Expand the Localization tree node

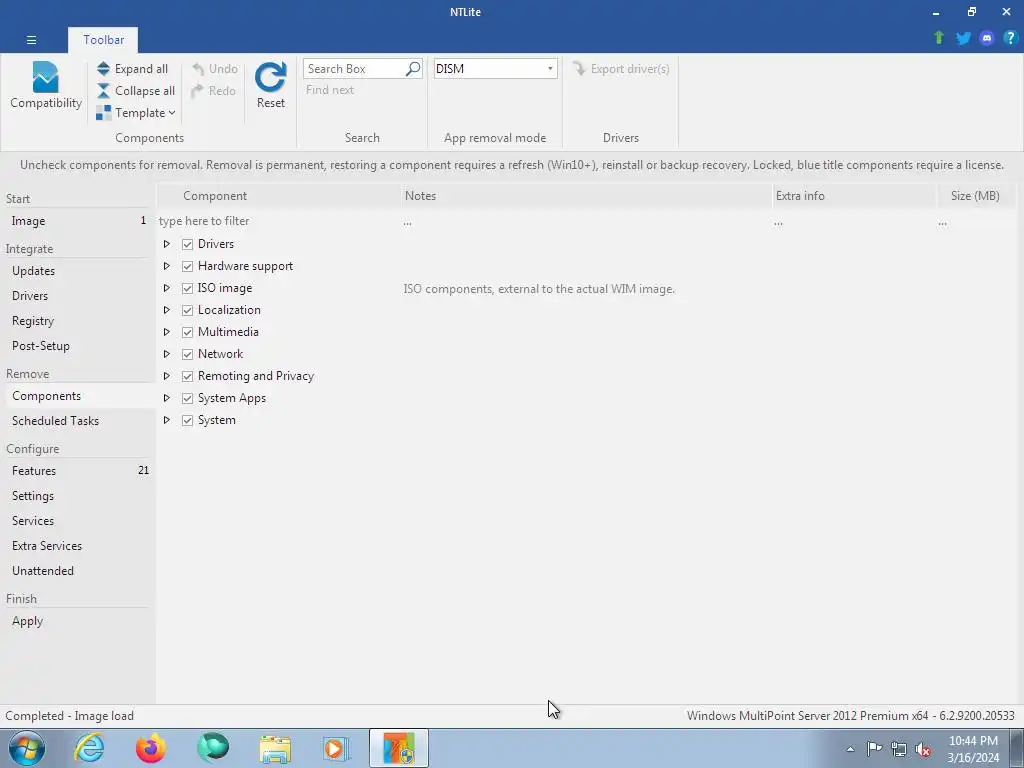(x=167, y=310)
